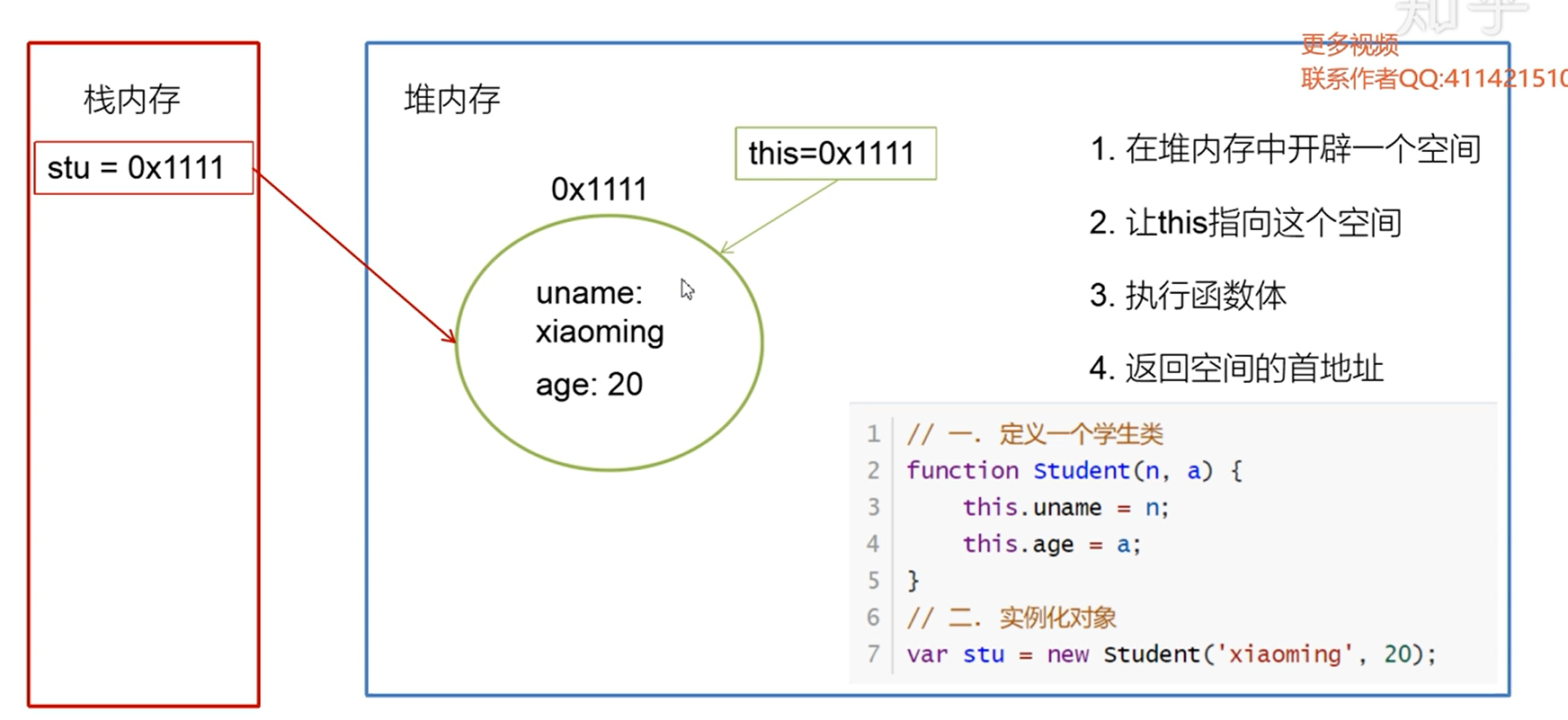Click line number 1 in code gutter
1568x720 pixels.
873,435
